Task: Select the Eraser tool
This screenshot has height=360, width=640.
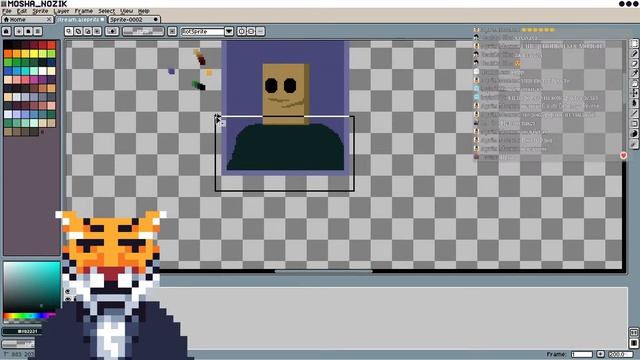Action: (x=634, y=63)
